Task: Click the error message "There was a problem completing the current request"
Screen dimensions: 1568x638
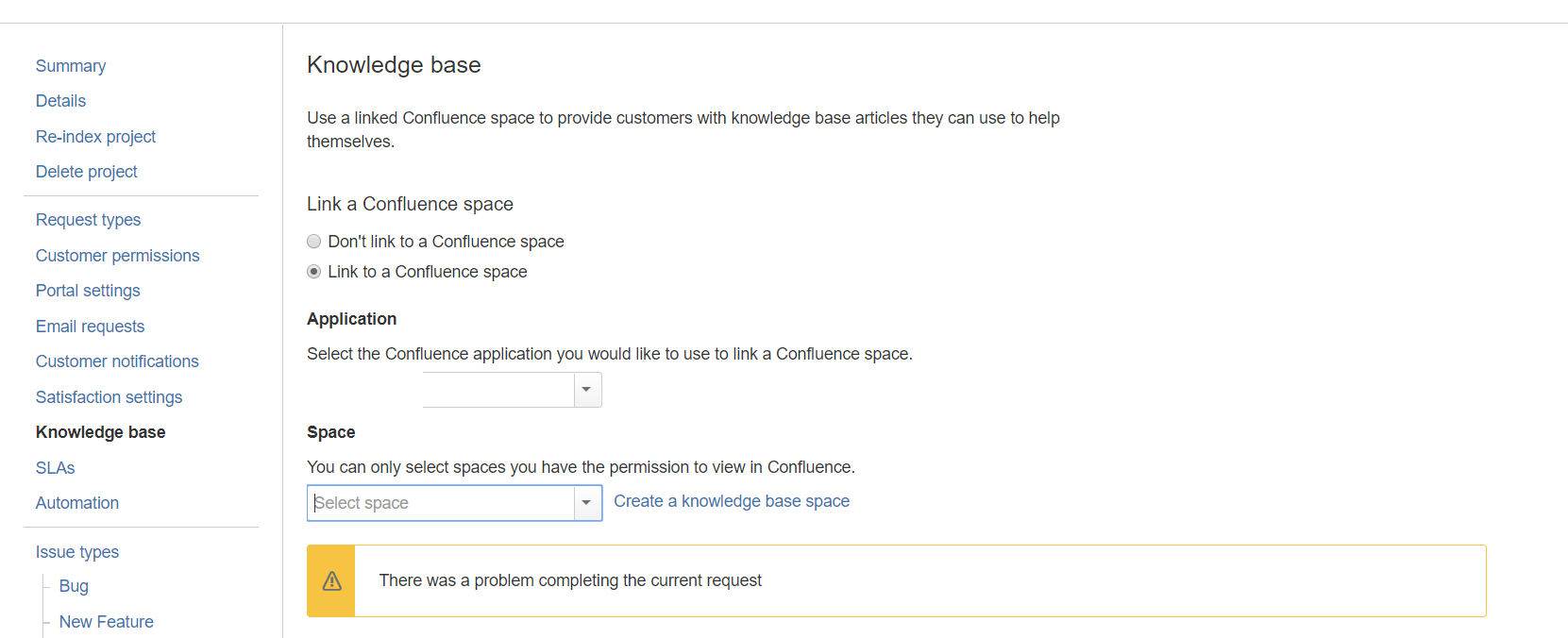Action: [x=570, y=580]
